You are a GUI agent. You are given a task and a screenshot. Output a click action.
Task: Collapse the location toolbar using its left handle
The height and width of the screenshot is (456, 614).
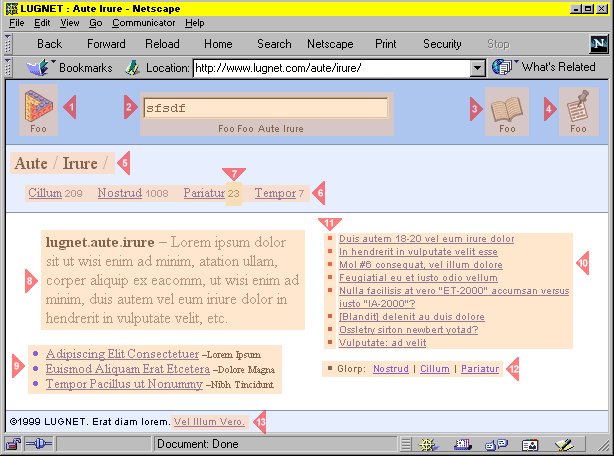pos(8,68)
